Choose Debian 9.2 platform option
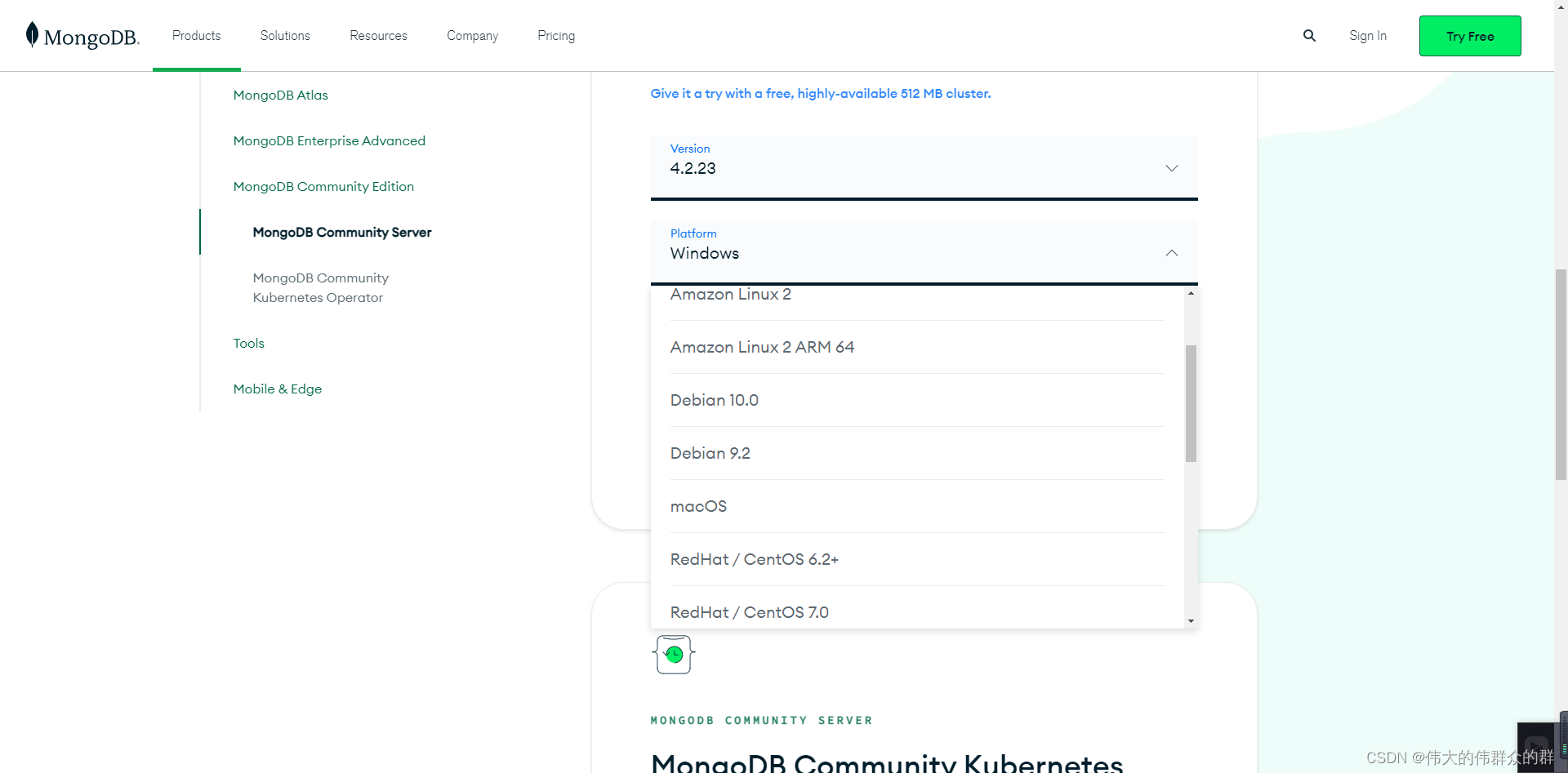The image size is (1568, 773). [917, 453]
